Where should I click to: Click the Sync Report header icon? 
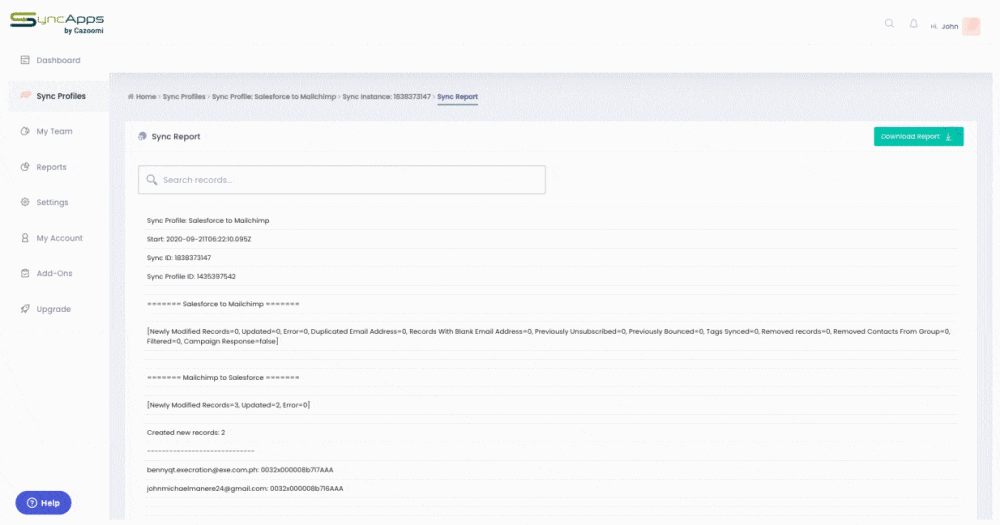pyautogui.click(x=142, y=137)
